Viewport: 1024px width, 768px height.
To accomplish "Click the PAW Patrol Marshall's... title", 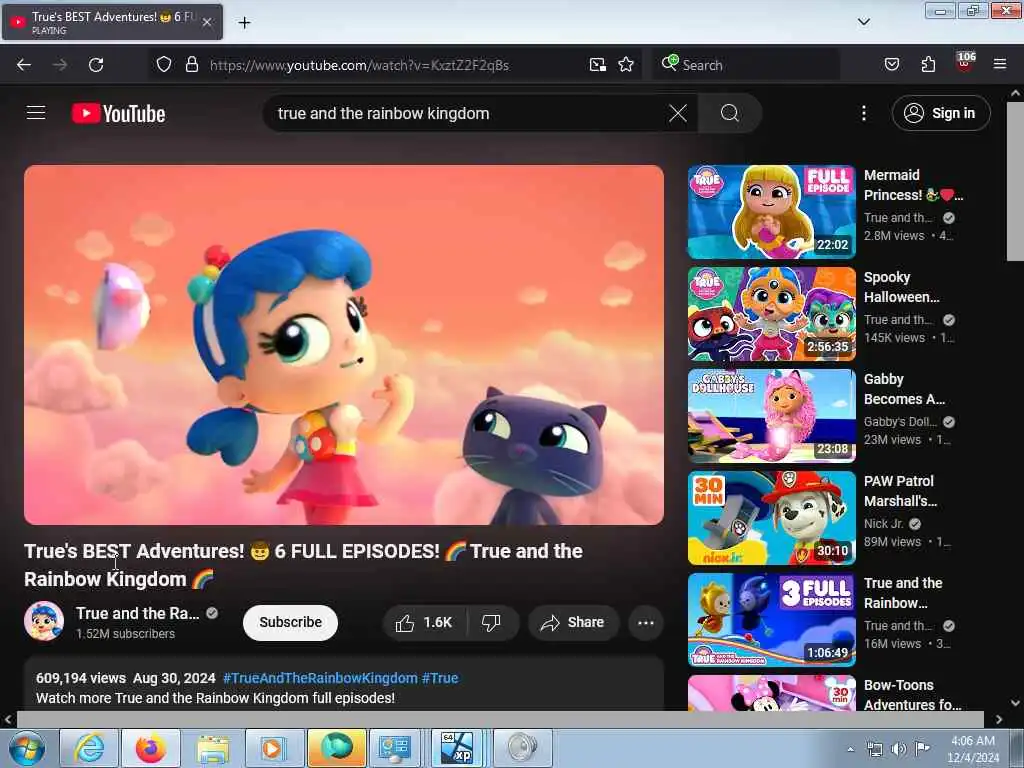I will pos(901,490).
